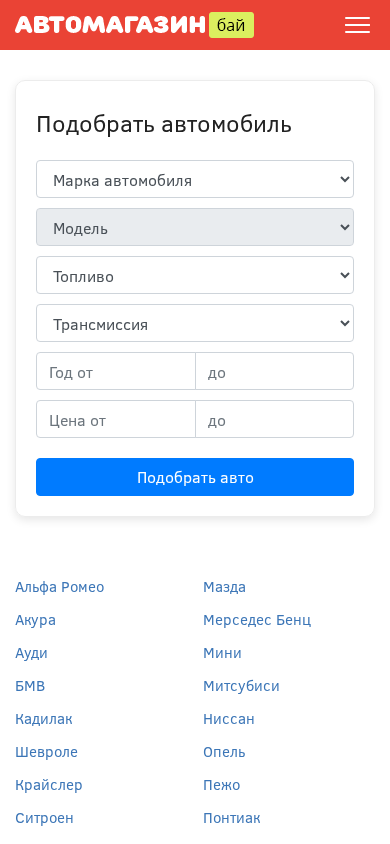This screenshot has width=390, height=844.
Task: Click the Митсубиси link
Action: click(241, 686)
